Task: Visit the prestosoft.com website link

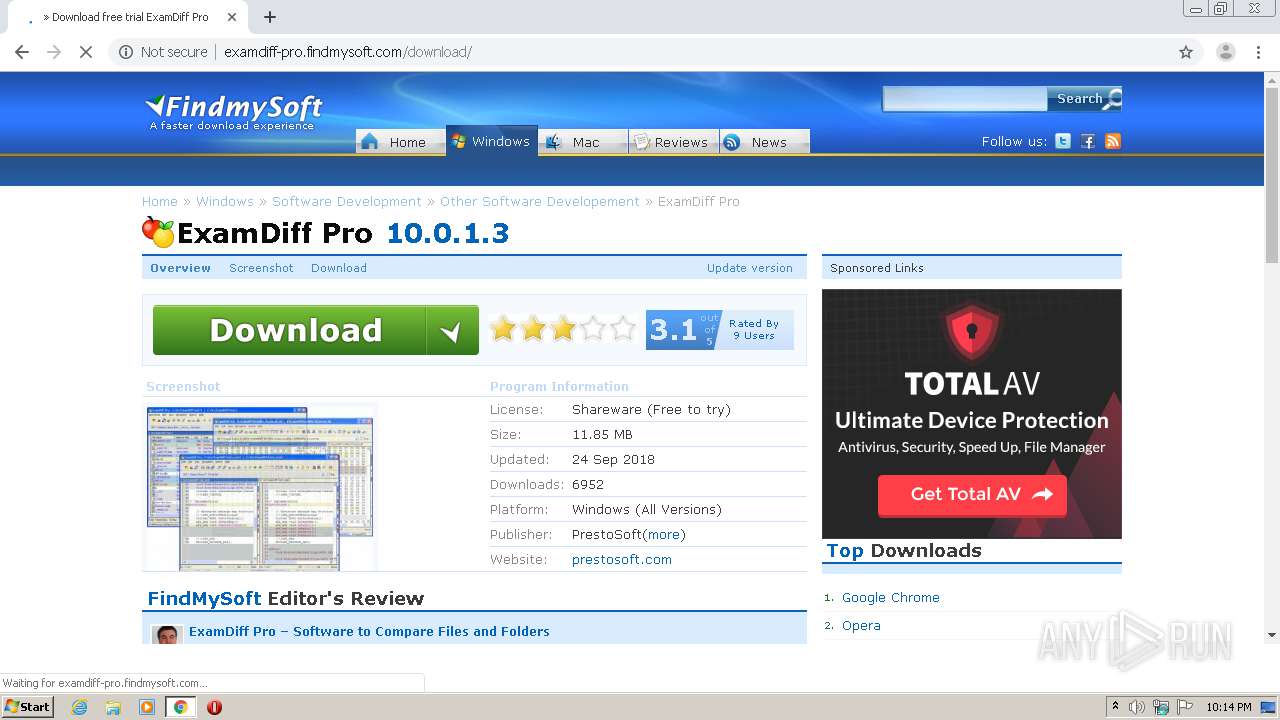Action: point(622,559)
